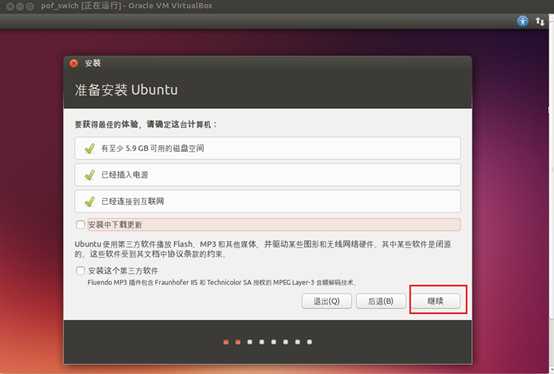554x374 pixels.
Task: Click the VirtualBox window title text
Action: pyautogui.click(x=126, y=6)
